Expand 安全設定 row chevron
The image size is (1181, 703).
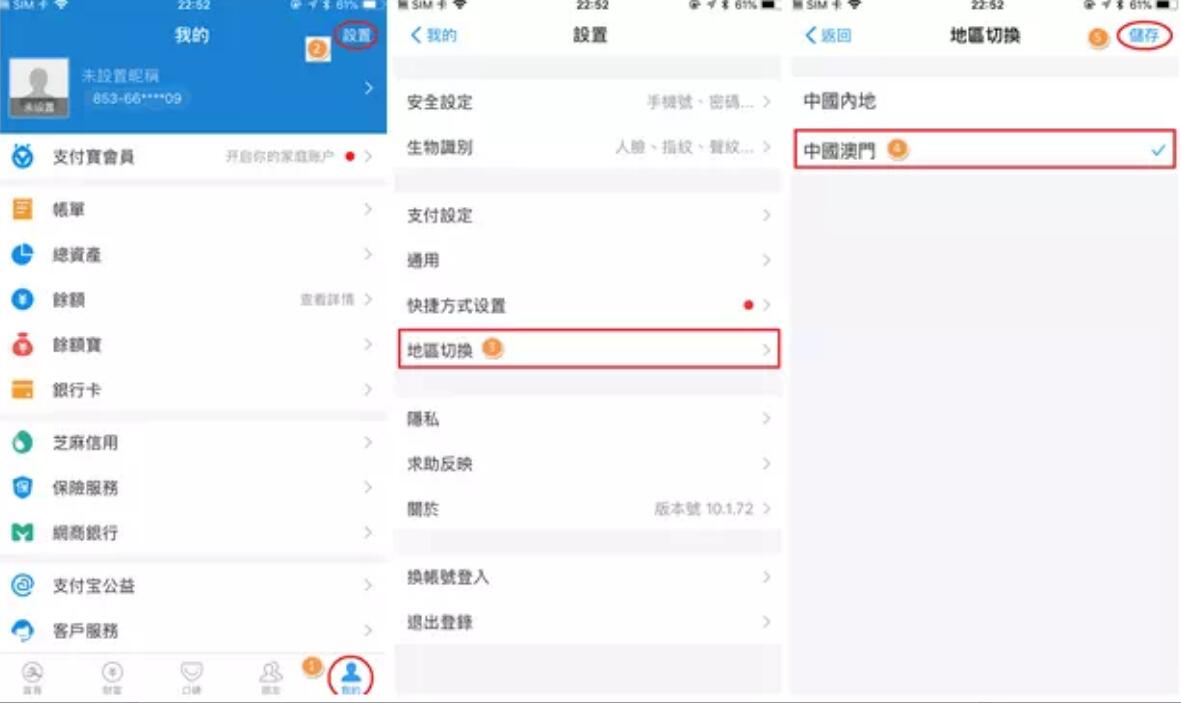coord(766,102)
